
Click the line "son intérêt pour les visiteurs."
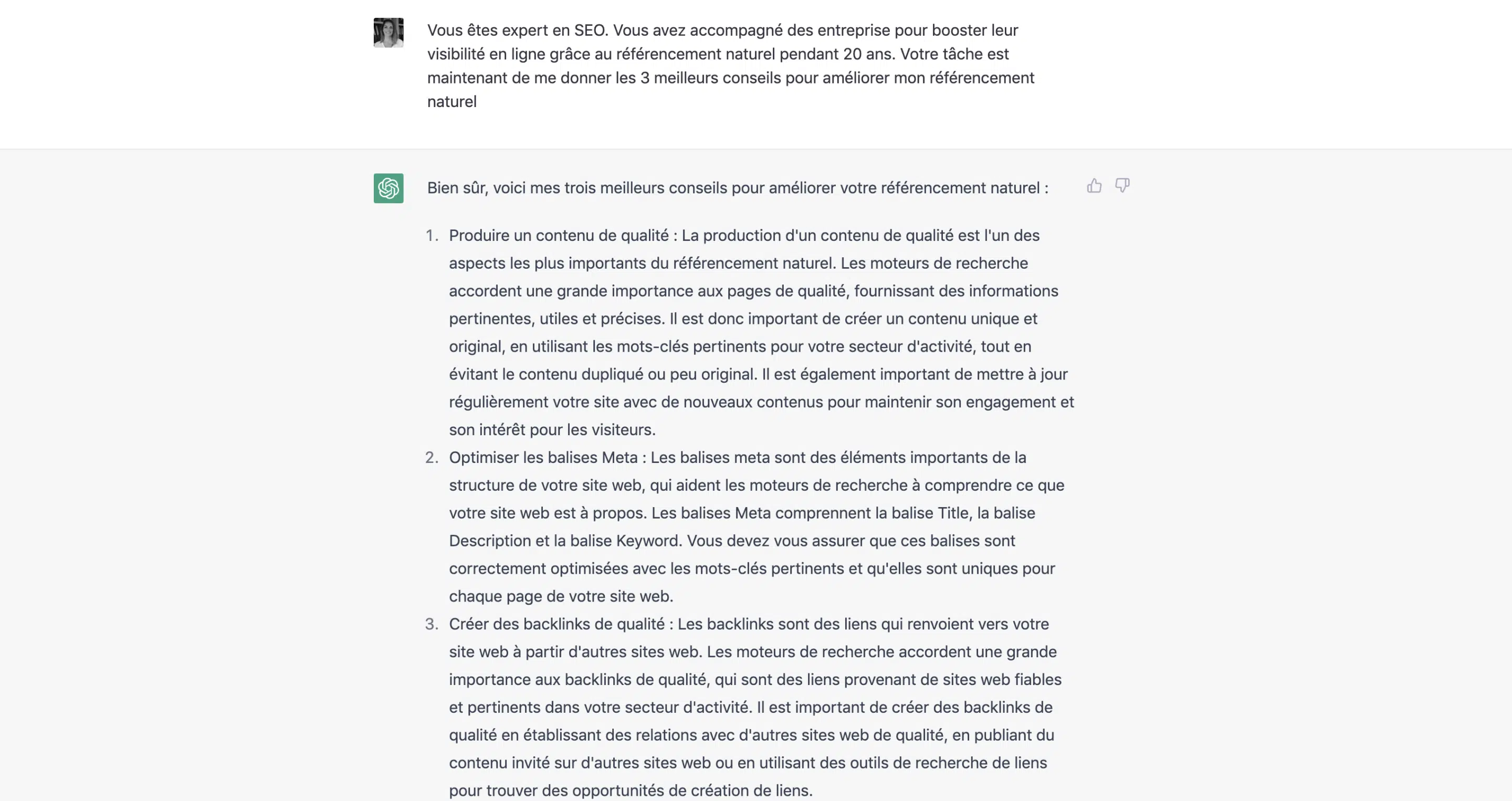tap(552, 429)
